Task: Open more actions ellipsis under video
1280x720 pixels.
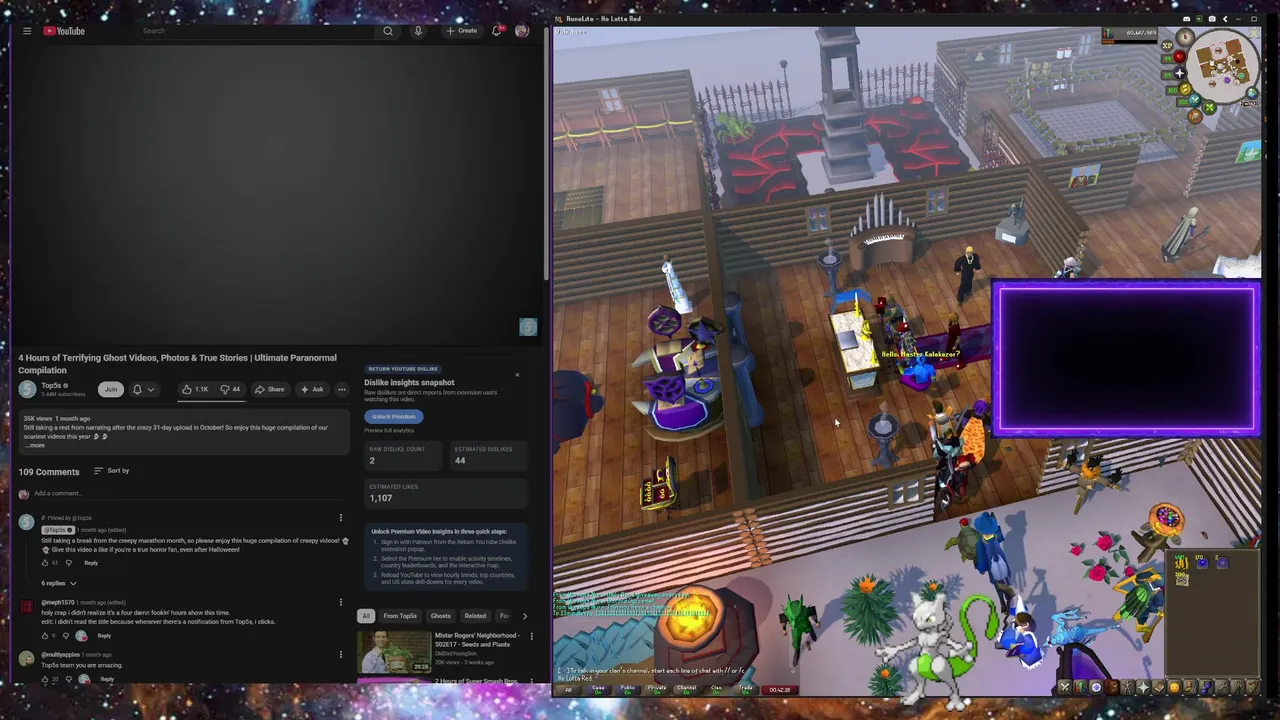Action: coord(342,389)
